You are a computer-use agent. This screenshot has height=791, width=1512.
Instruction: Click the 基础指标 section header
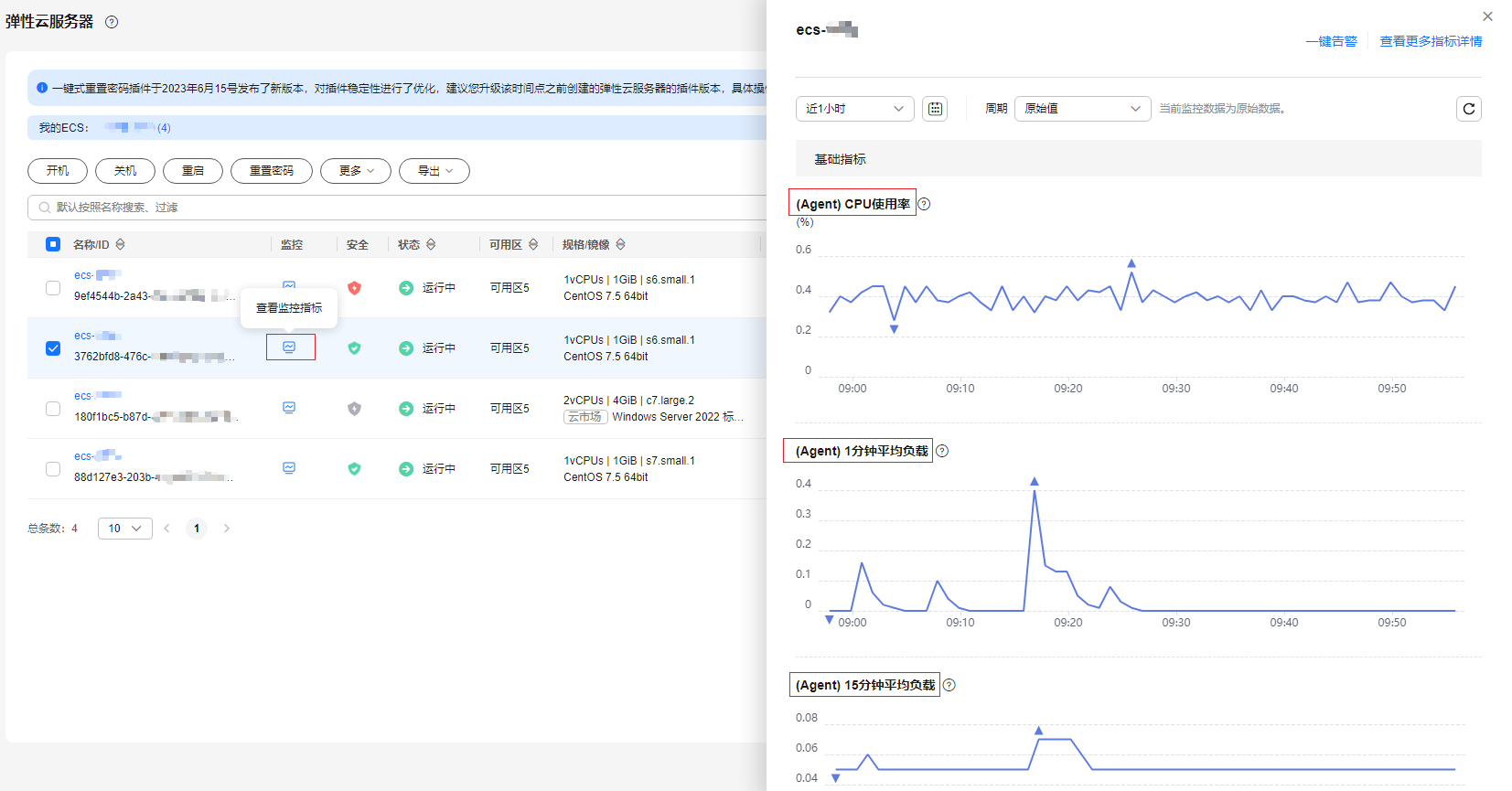point(1139,158)
